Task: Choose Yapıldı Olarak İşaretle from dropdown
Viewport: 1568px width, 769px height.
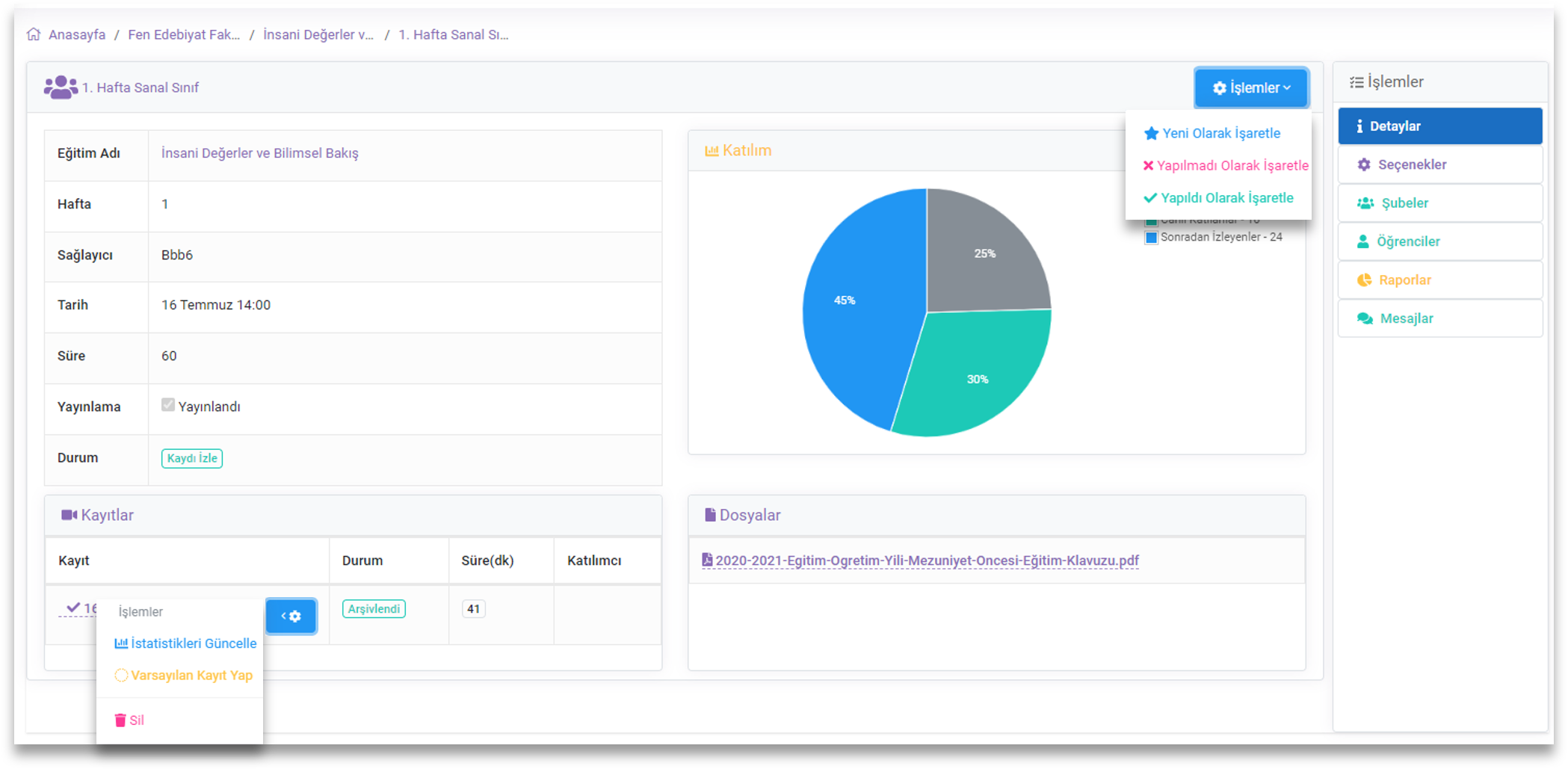Action: click(x=1226, y=198)
